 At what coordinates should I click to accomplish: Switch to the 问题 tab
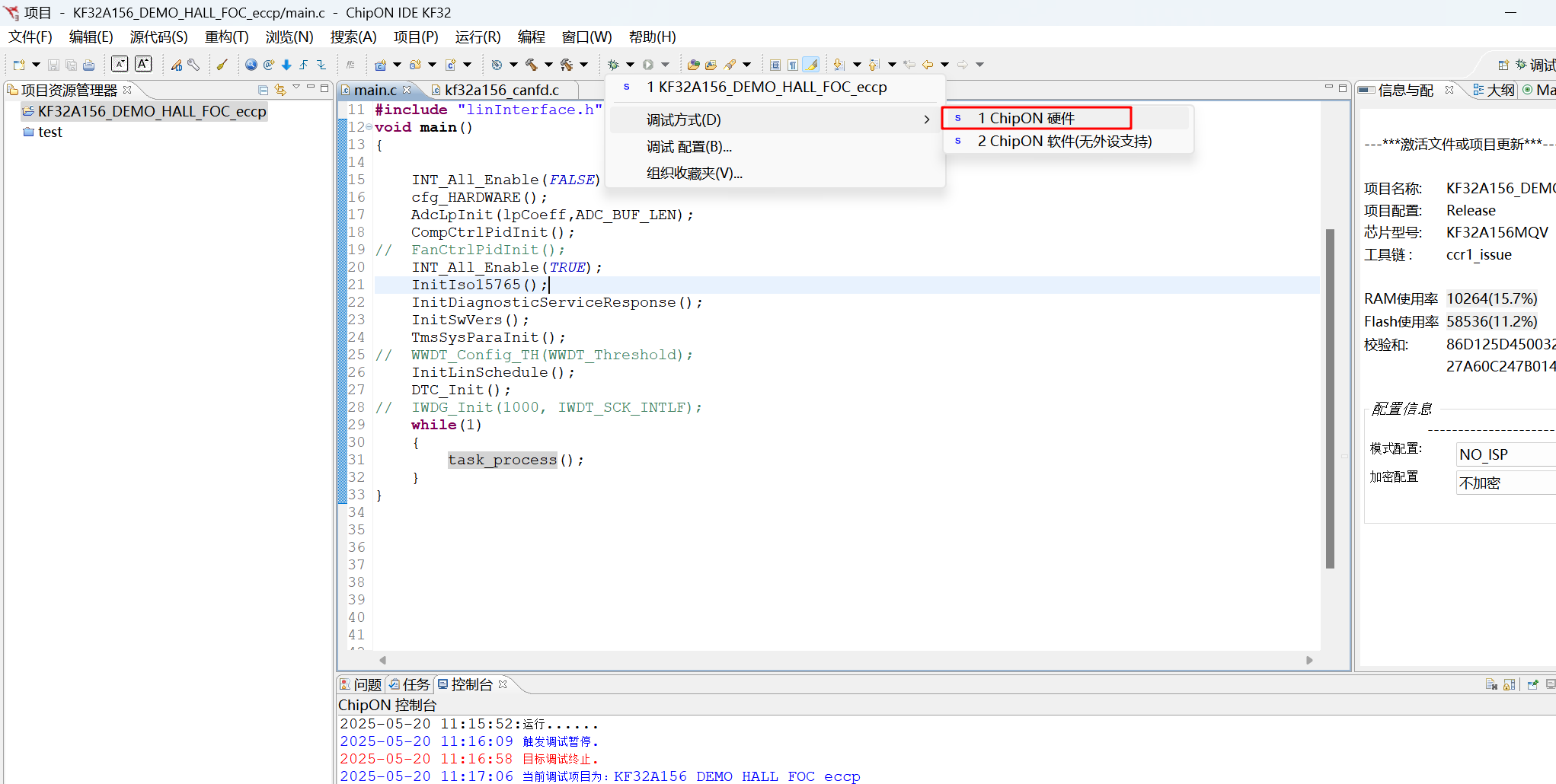(x=361, y=684)
